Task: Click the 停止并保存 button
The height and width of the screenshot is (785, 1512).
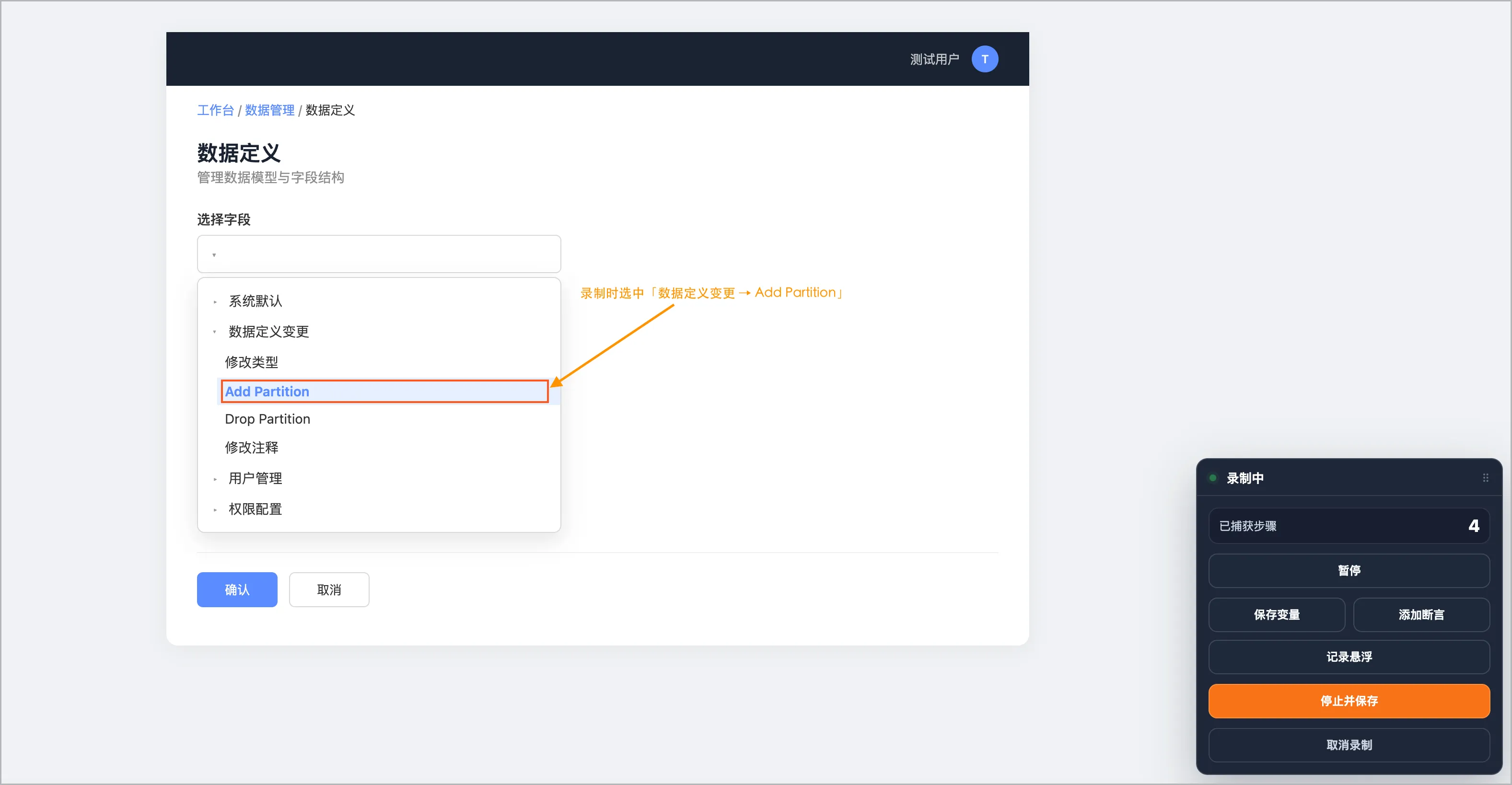Action: [1349, 701]
